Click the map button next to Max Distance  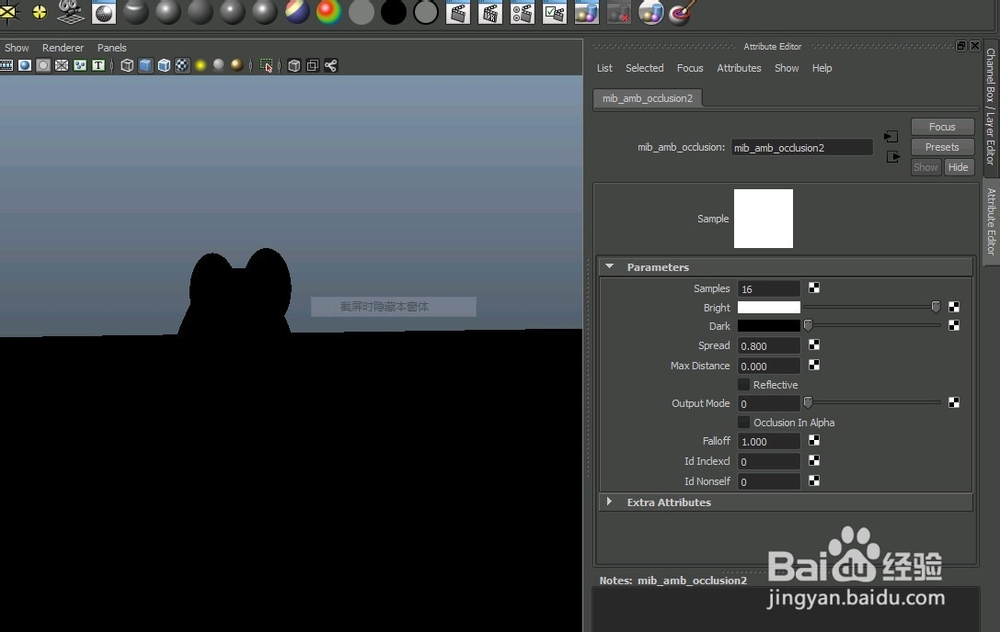814,365
